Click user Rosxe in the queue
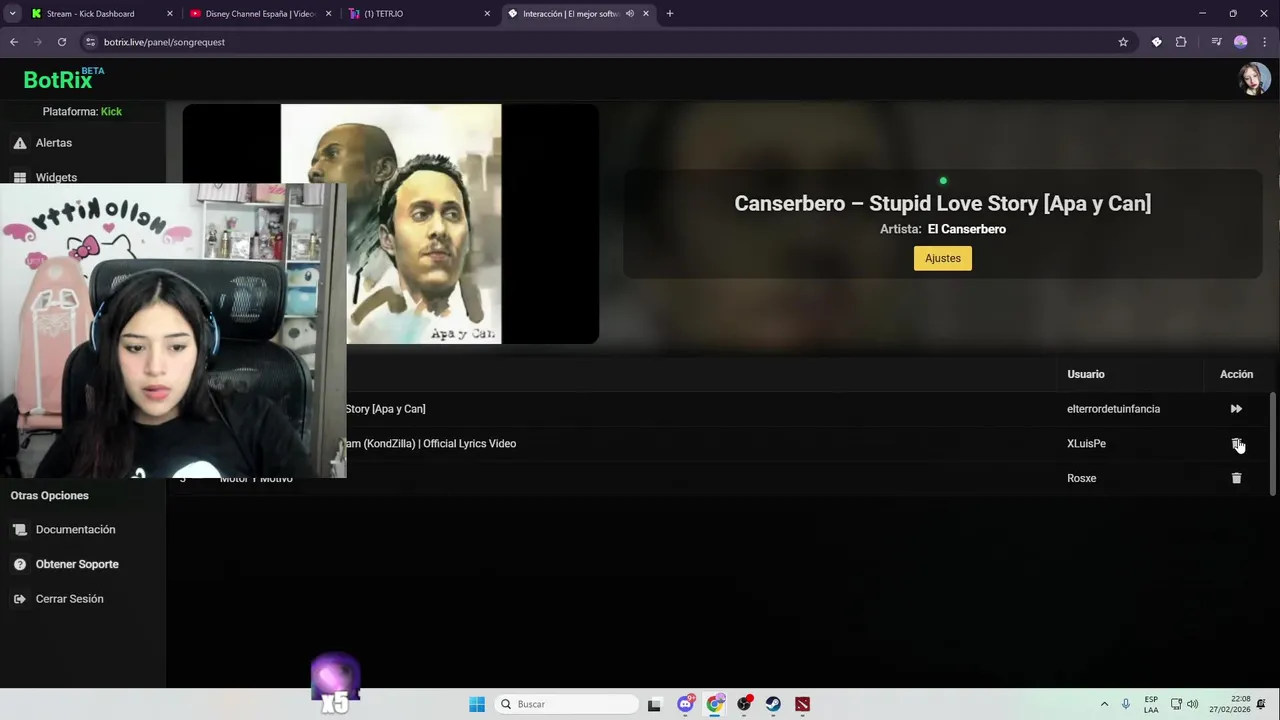This screenshot has height=720, width=1280. point(1081,478)
